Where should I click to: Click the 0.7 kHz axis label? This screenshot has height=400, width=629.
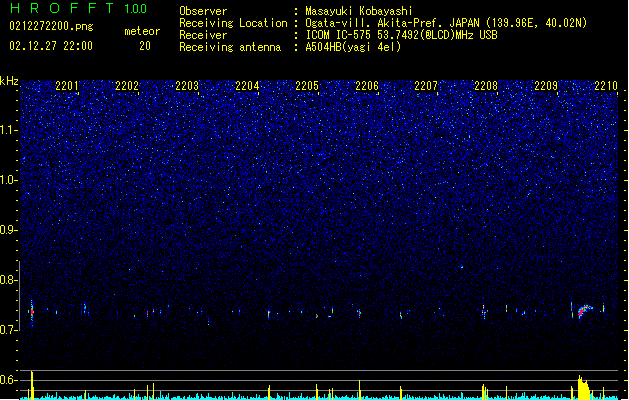coord(8,330)
